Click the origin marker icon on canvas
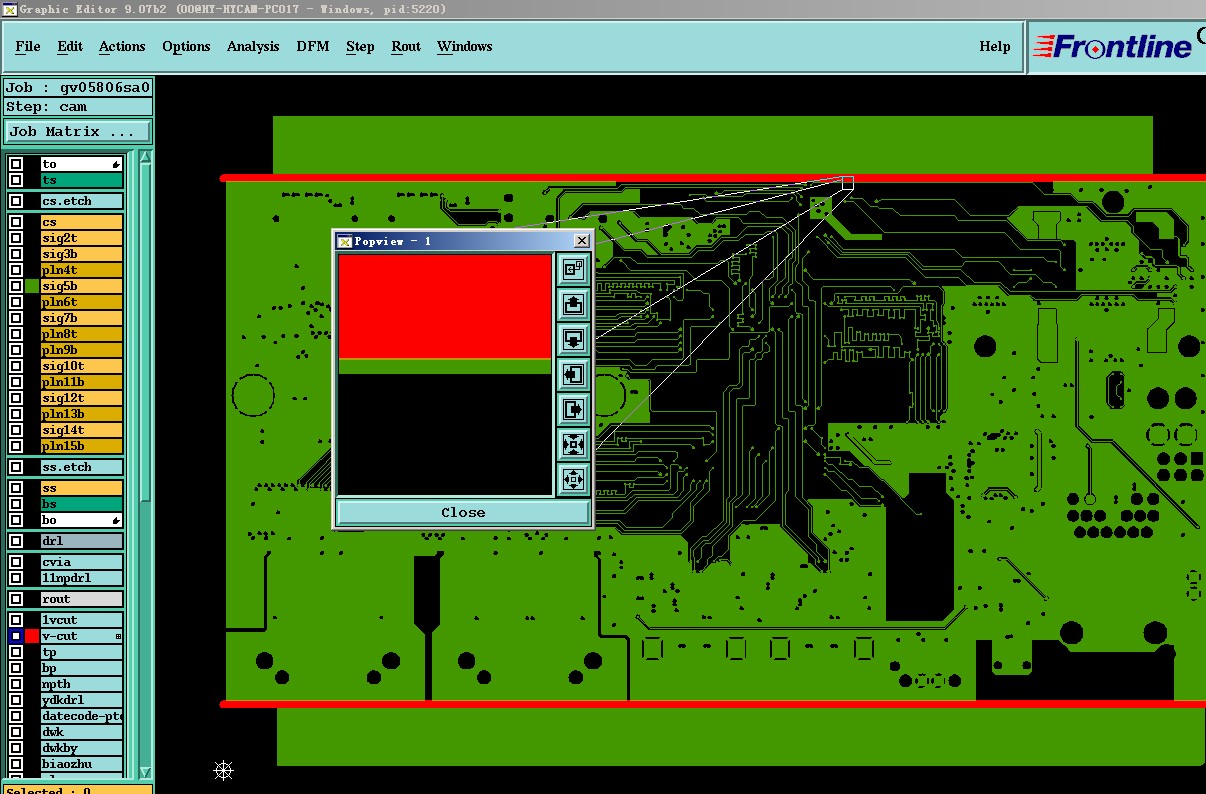 coord(224,769)
